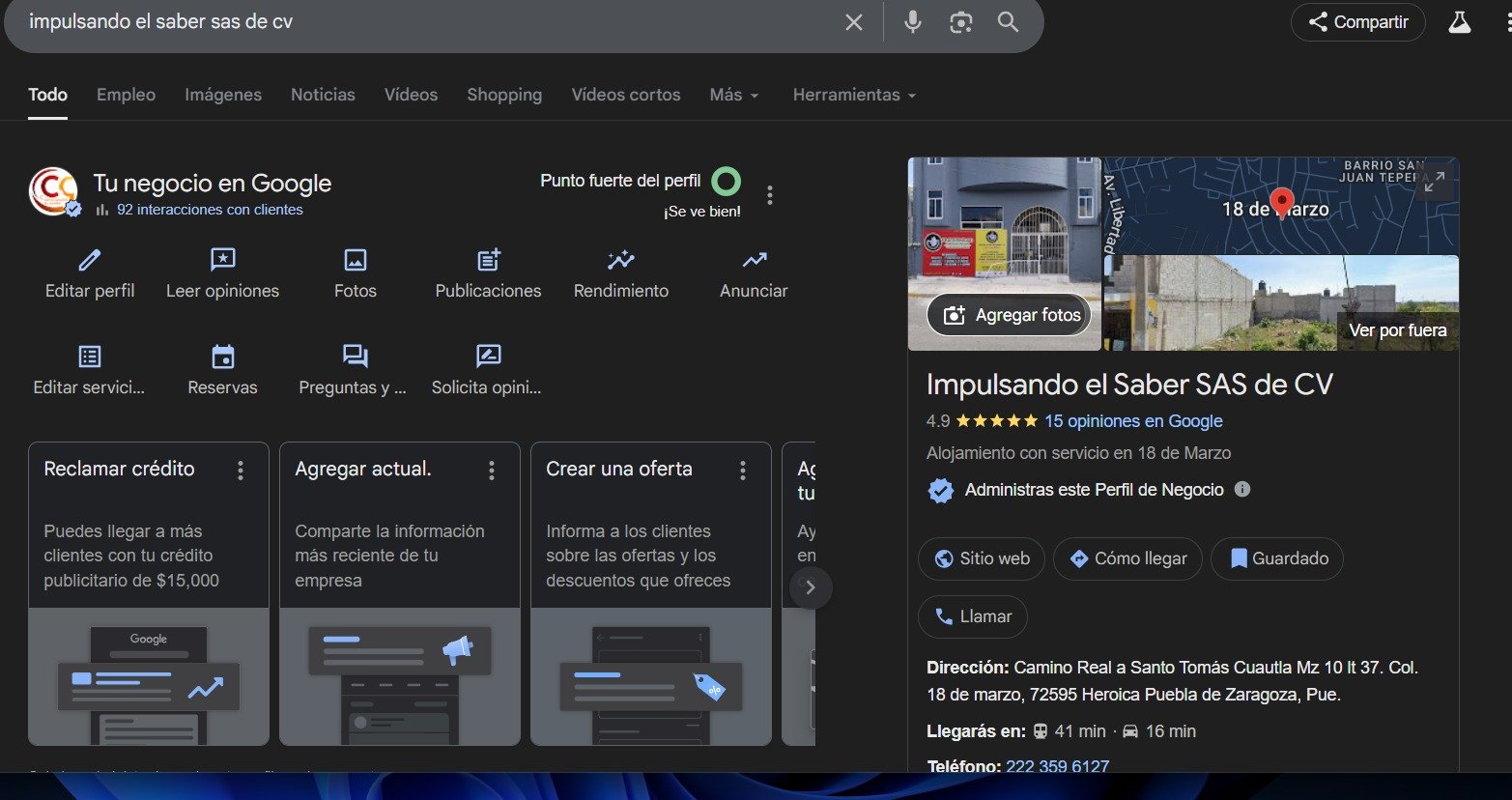Click the Anunciar trend arrow icon

pyautogui.click(x=754, y=260)
